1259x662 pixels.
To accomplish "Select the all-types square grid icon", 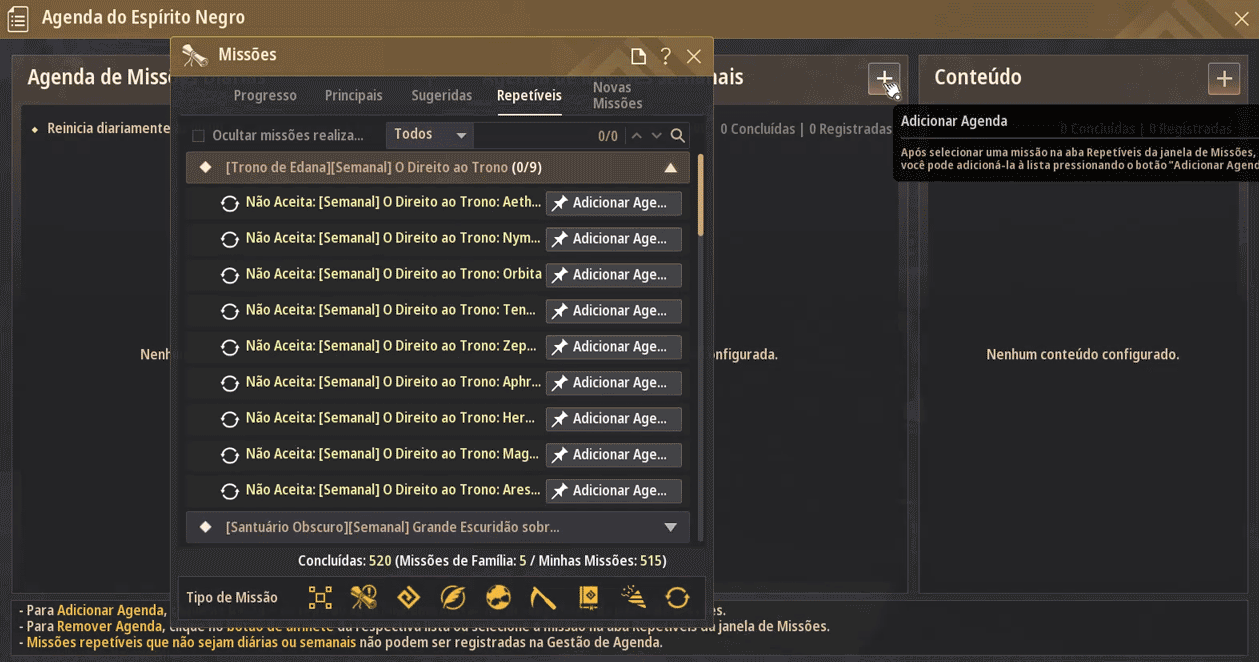I will coord(320,597).
